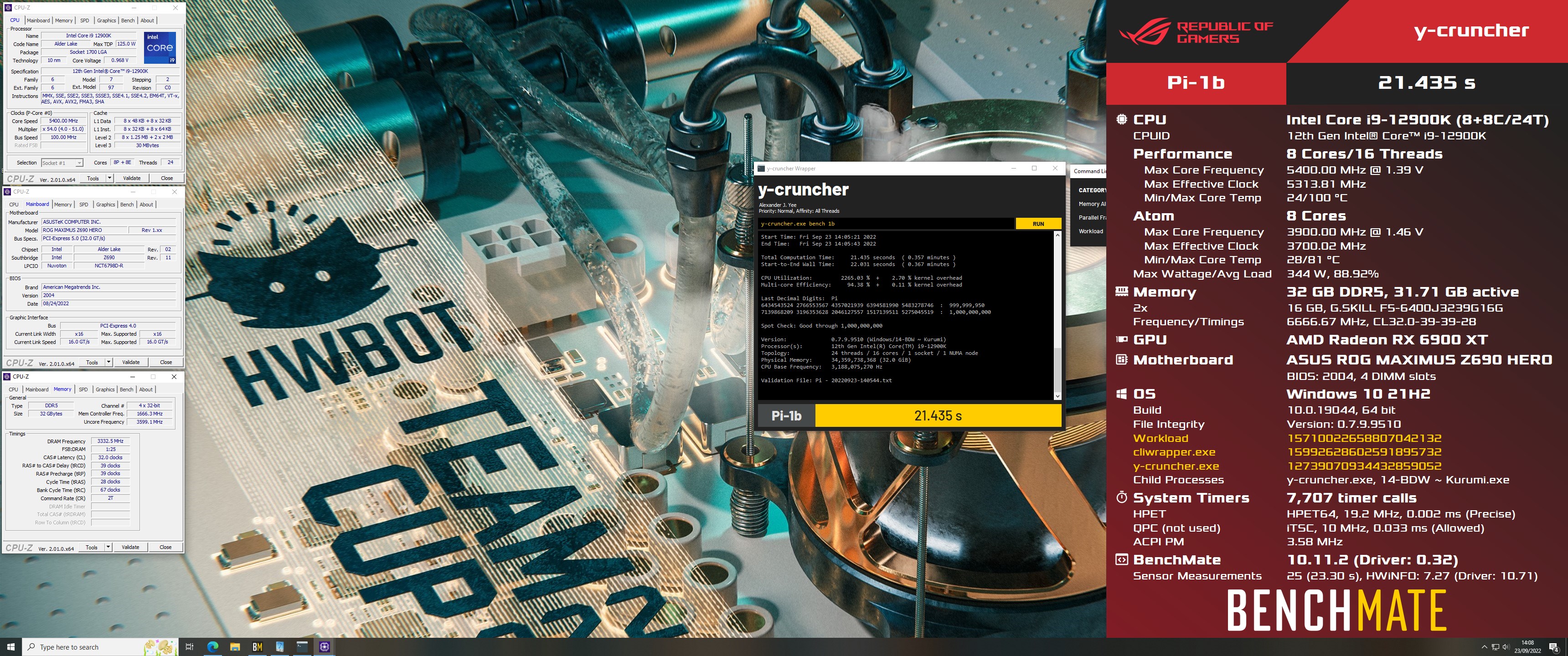1568x656 pixels.
Task: Expand Tools dropdown arrow in the CPU-tab CPU-Z window
Action: 109,178
